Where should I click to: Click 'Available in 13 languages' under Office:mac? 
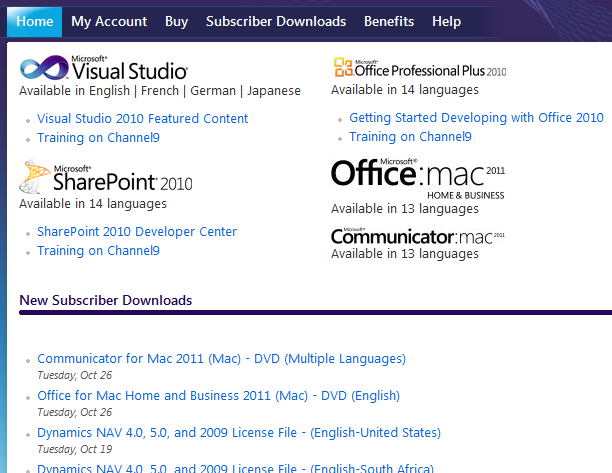(405, 209)
